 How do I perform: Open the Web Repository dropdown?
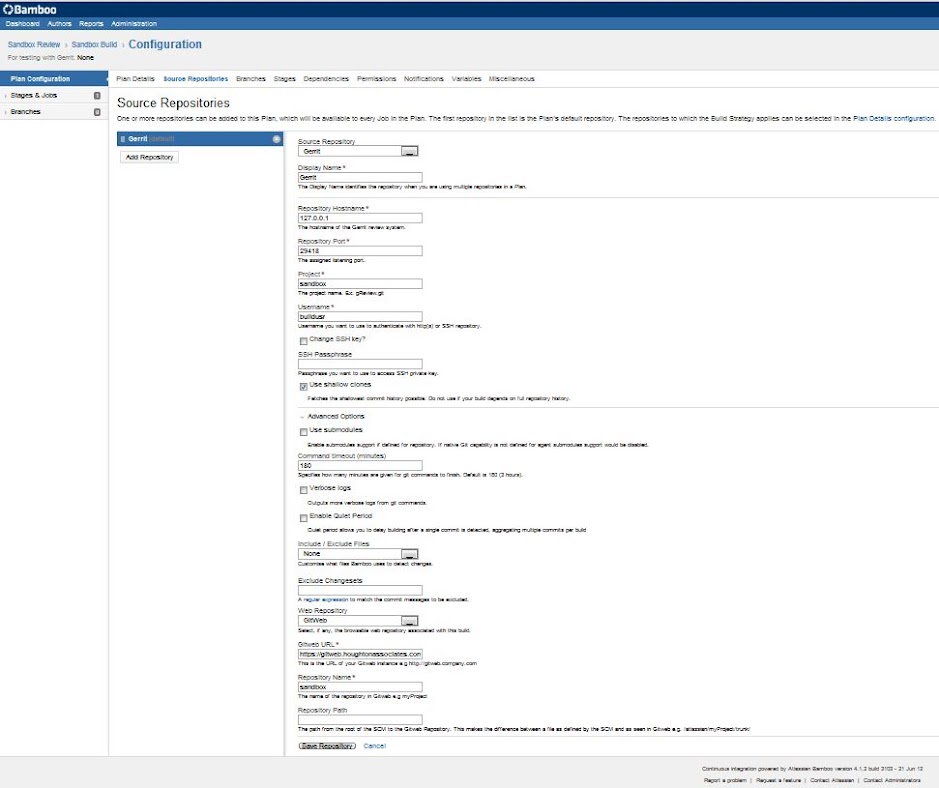pyautogui.click(x=358, y=621)
